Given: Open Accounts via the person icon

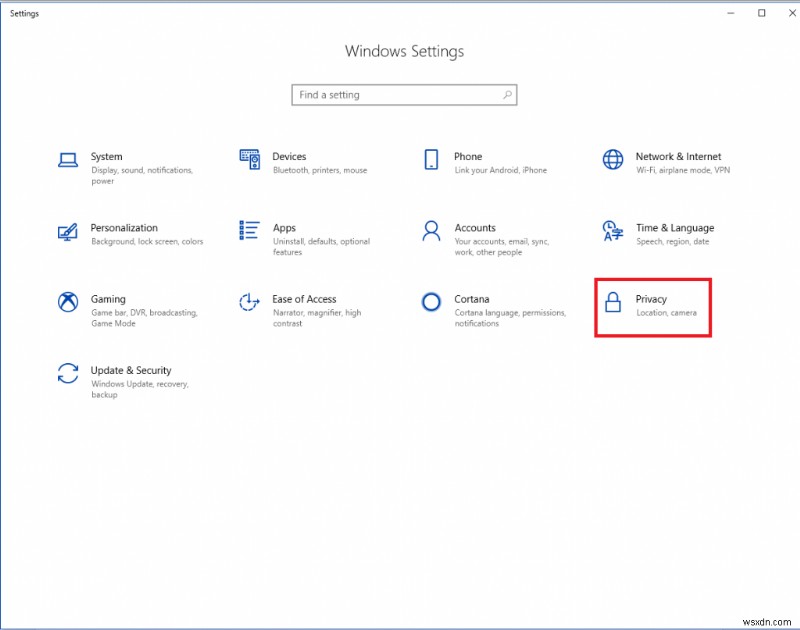Looking at the screenshot, I should (x=431, y=231).
